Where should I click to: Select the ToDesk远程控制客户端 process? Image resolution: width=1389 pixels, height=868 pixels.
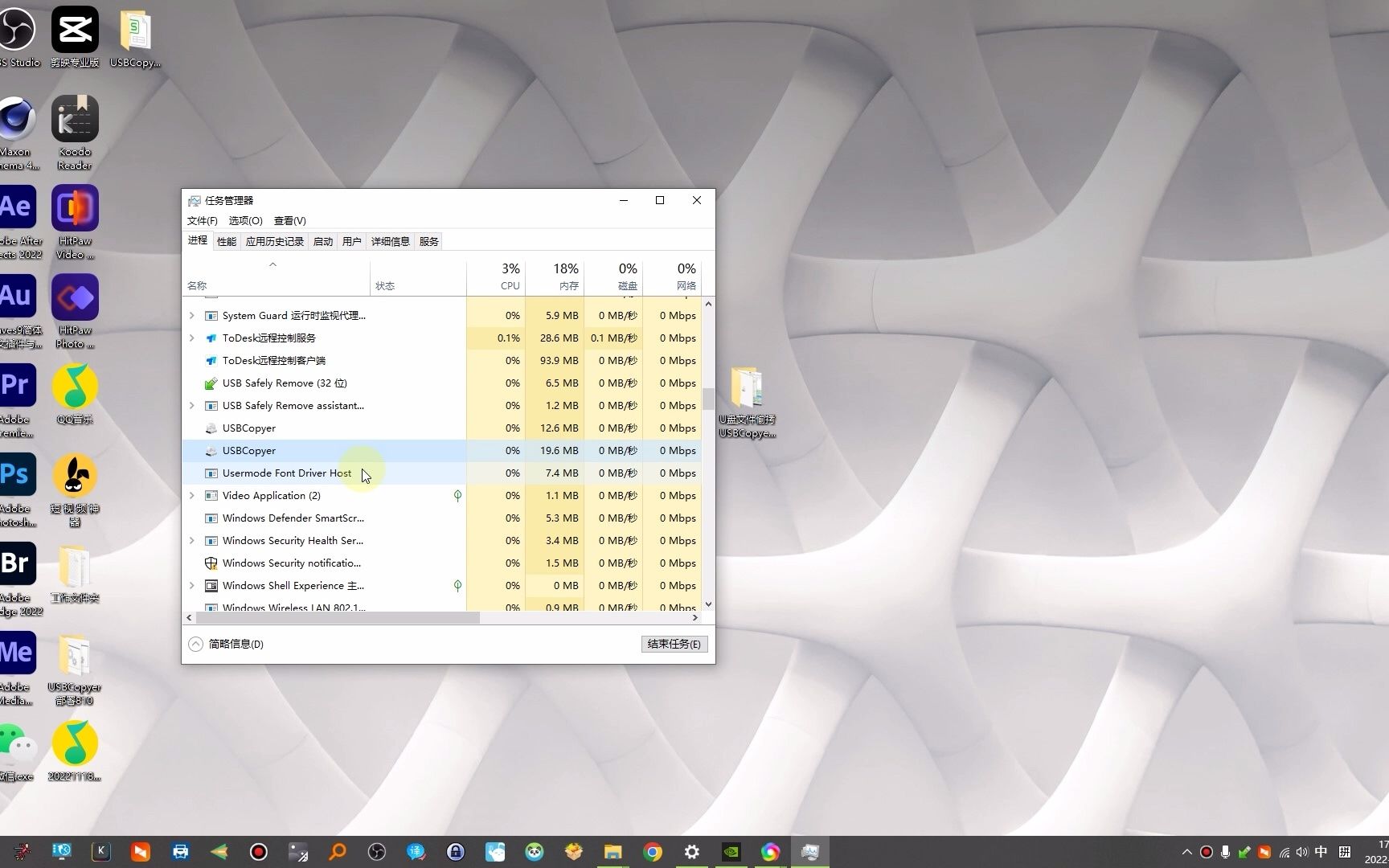(442, 361)
